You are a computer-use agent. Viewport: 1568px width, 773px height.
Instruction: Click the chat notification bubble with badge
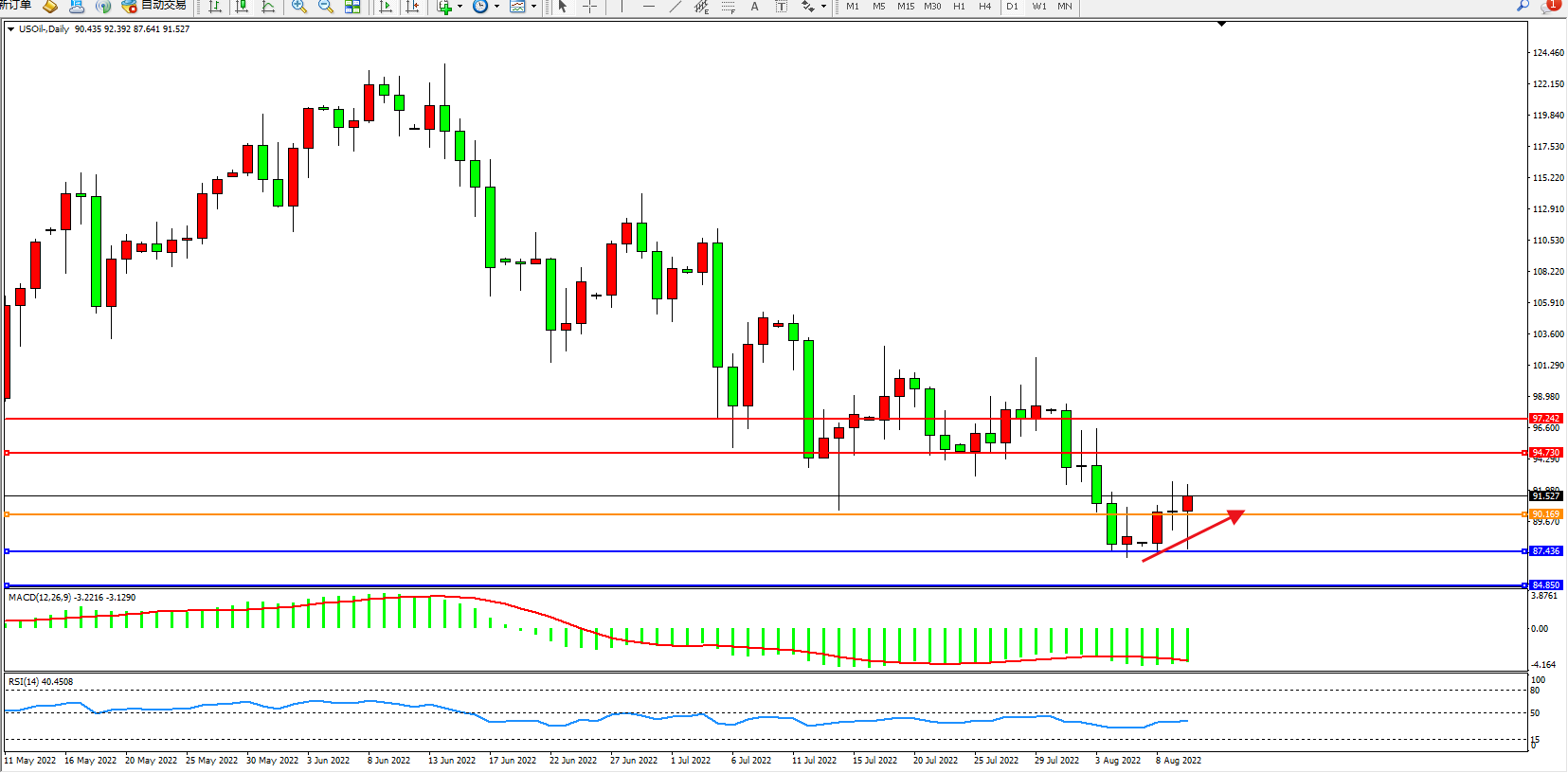[x=1550, y=6]
